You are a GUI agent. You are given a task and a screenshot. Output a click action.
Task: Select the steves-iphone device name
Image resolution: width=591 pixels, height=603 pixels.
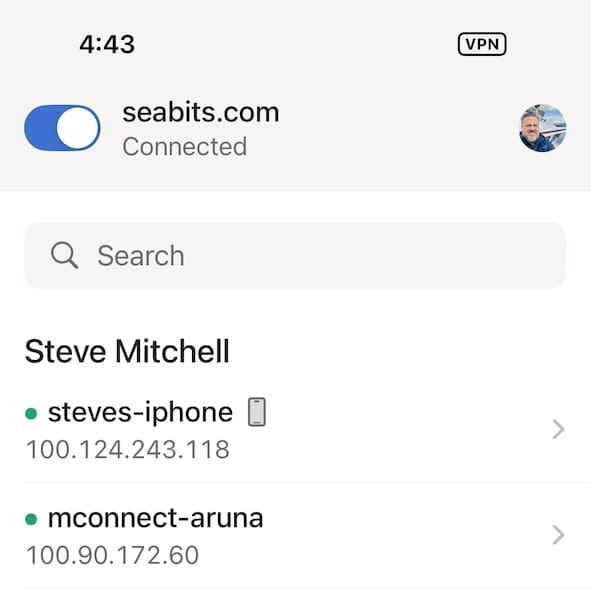pyautogui.click(x=140, y=412)
